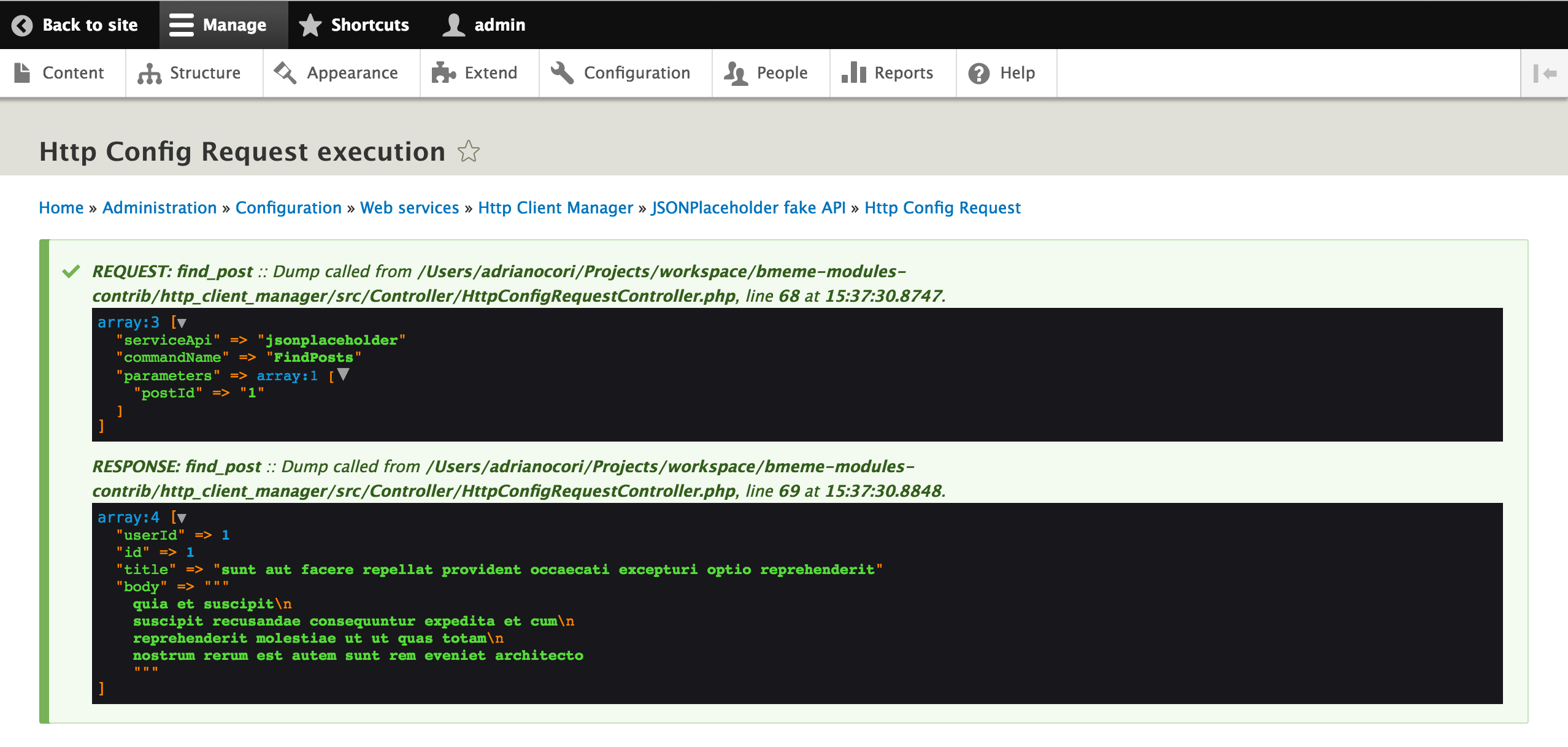
Task: Click the "body" key in response dump
Action: point(141,587)
